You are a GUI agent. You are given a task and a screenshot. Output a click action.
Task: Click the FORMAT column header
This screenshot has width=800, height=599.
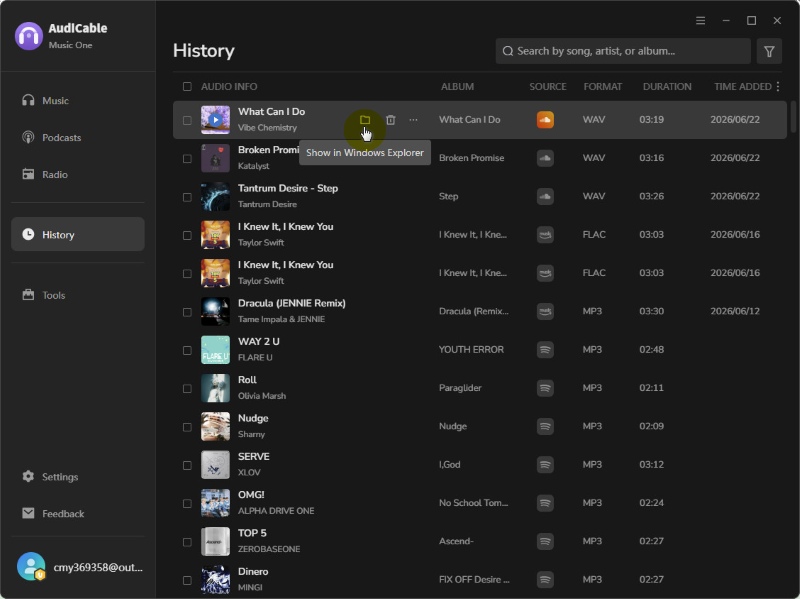point(603,87)
